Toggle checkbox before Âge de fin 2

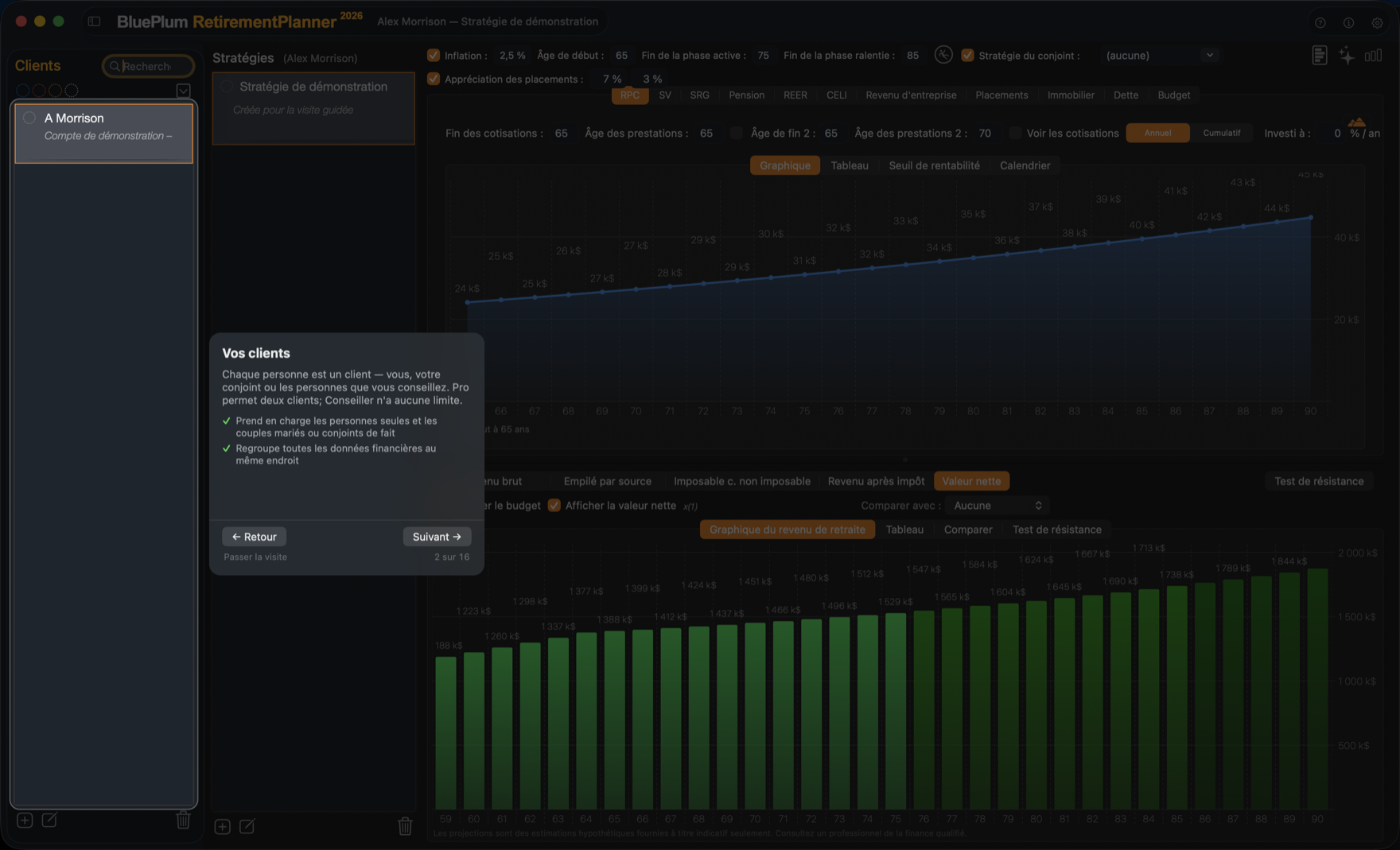[737, 133]
